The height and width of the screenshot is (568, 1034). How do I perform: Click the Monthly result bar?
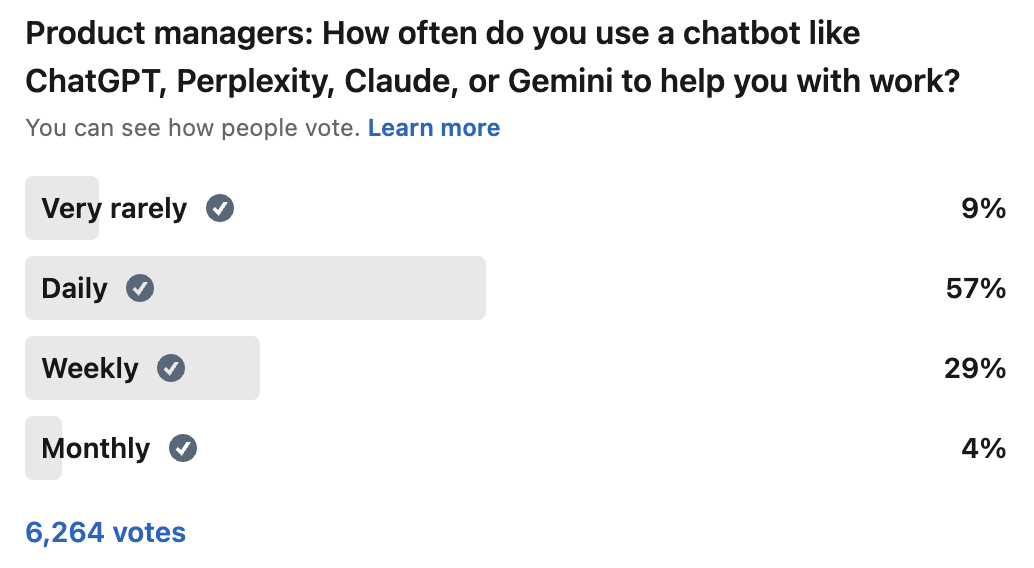44,448
